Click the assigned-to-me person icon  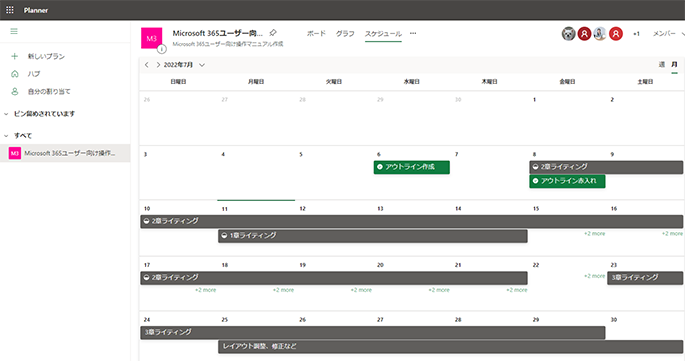(14, 91)
